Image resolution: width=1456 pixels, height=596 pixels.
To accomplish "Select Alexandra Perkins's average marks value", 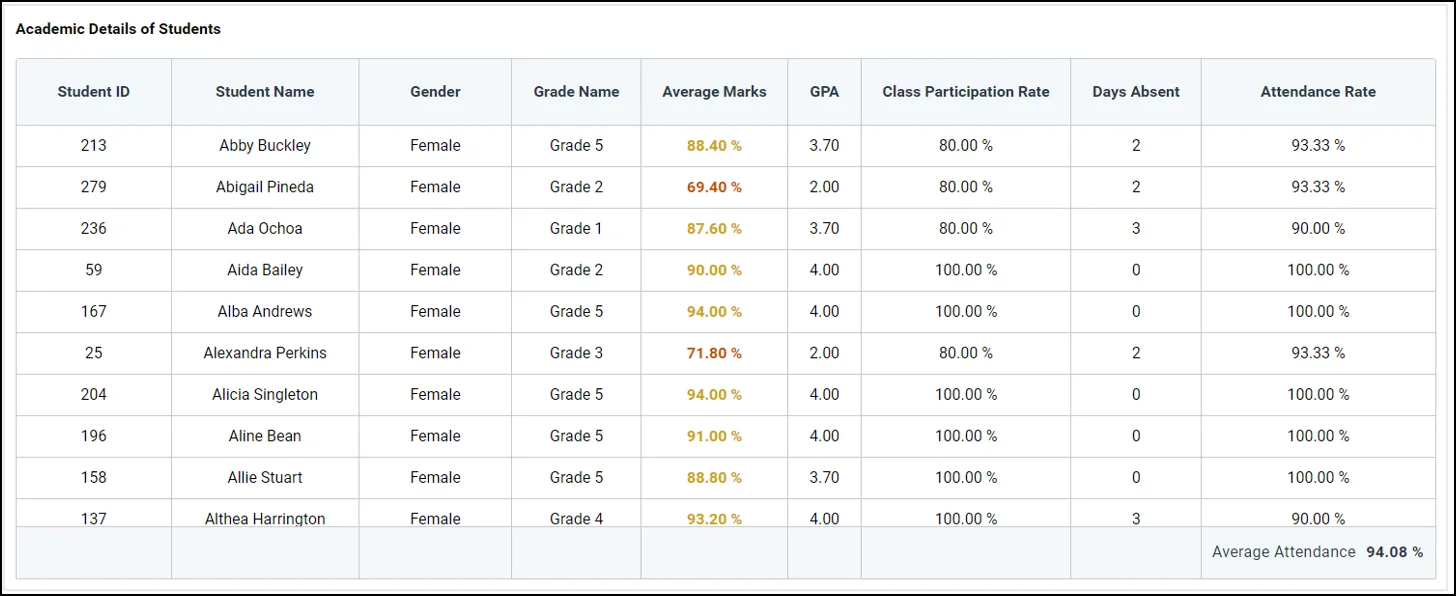I will click(713, 353).
